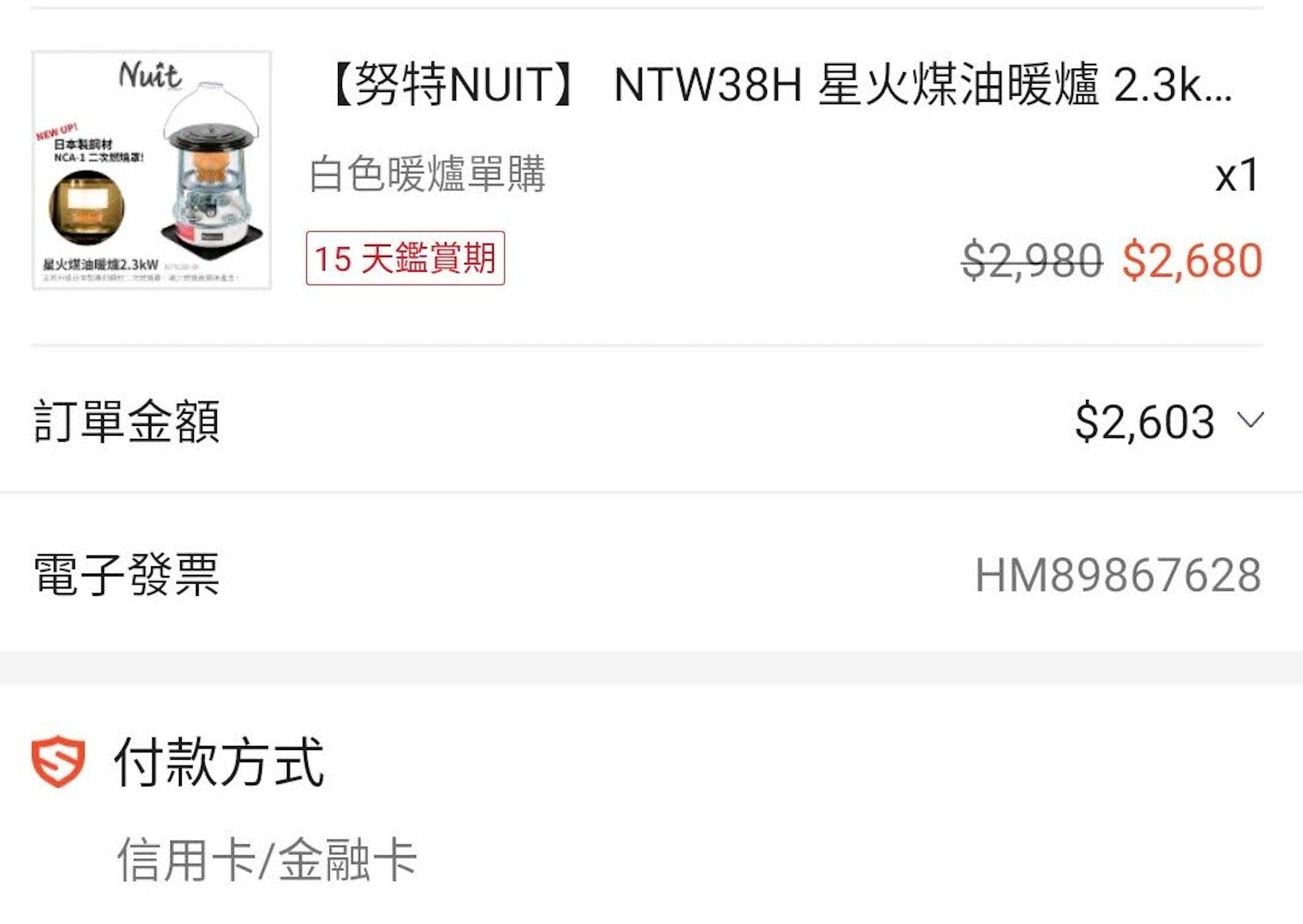1303x924 pixels.
Task: Expand order amount details with chevron
Action: tap(1251, 420)
